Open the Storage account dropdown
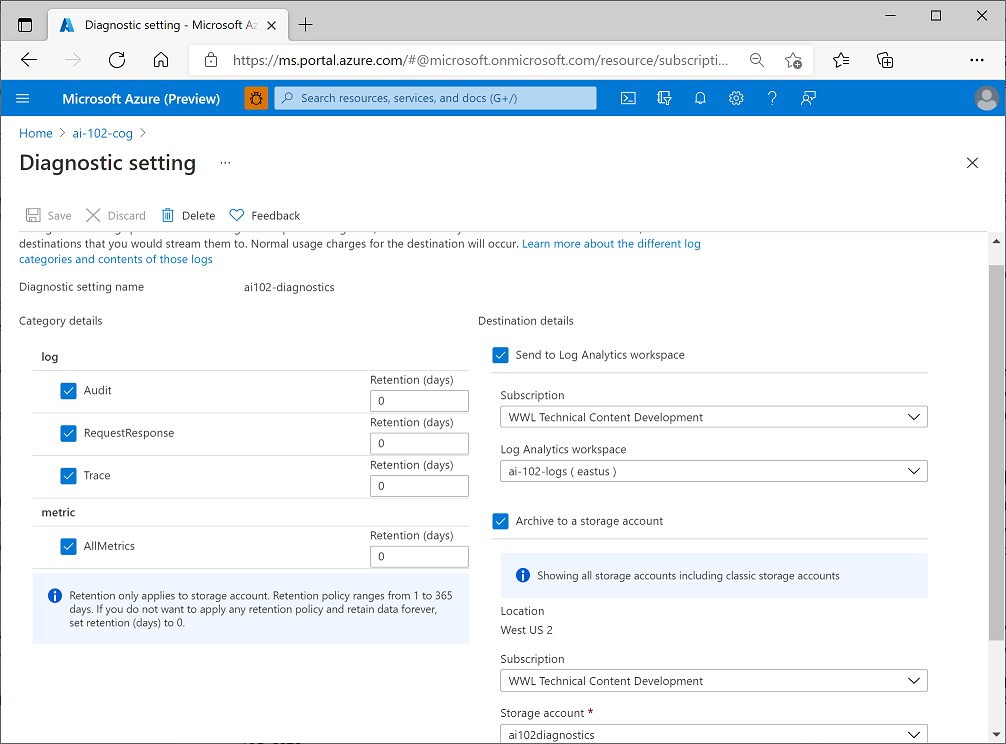The width and height of the screenshot is (1006, 744). click(x=713, y=734)
